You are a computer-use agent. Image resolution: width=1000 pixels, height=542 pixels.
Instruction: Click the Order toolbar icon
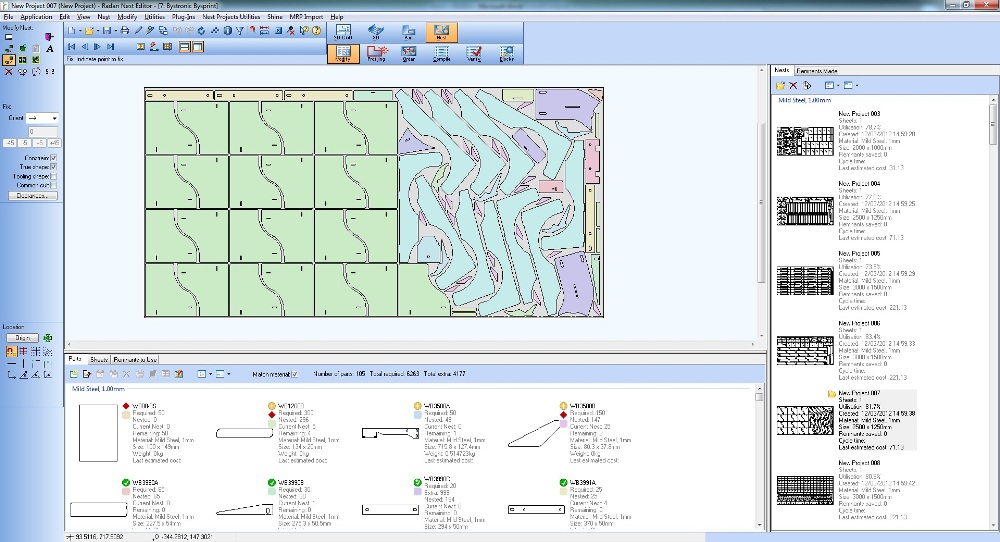[409, 53]
